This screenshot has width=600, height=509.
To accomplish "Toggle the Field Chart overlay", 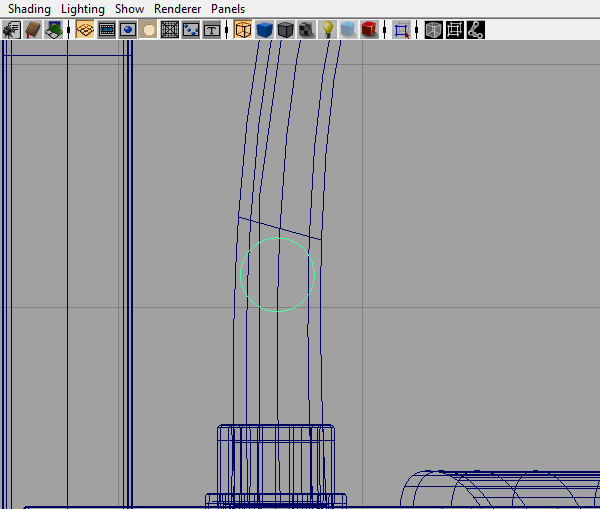I will click(x=170, y=30).
